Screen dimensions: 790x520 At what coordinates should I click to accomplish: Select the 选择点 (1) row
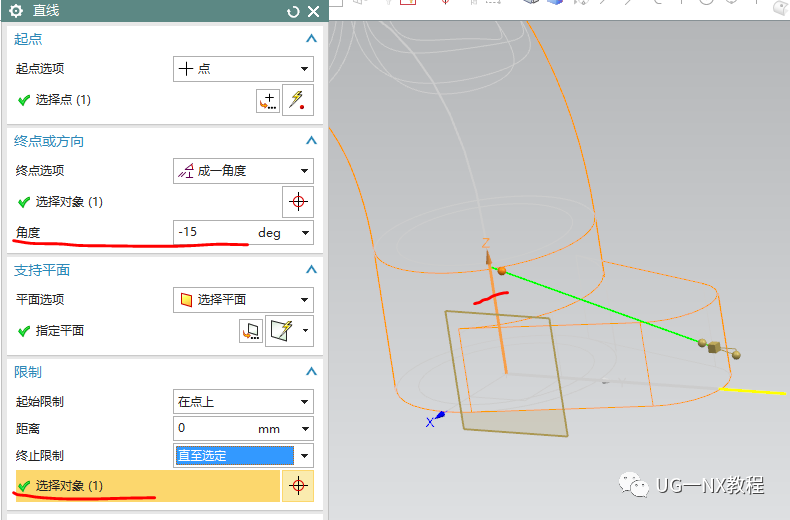coord(54,100)
